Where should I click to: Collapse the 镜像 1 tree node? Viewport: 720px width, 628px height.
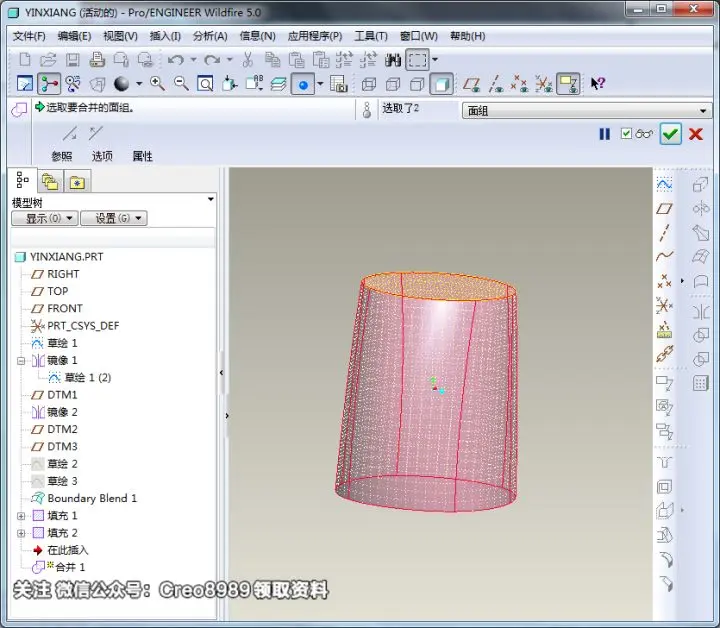[21, 361]
